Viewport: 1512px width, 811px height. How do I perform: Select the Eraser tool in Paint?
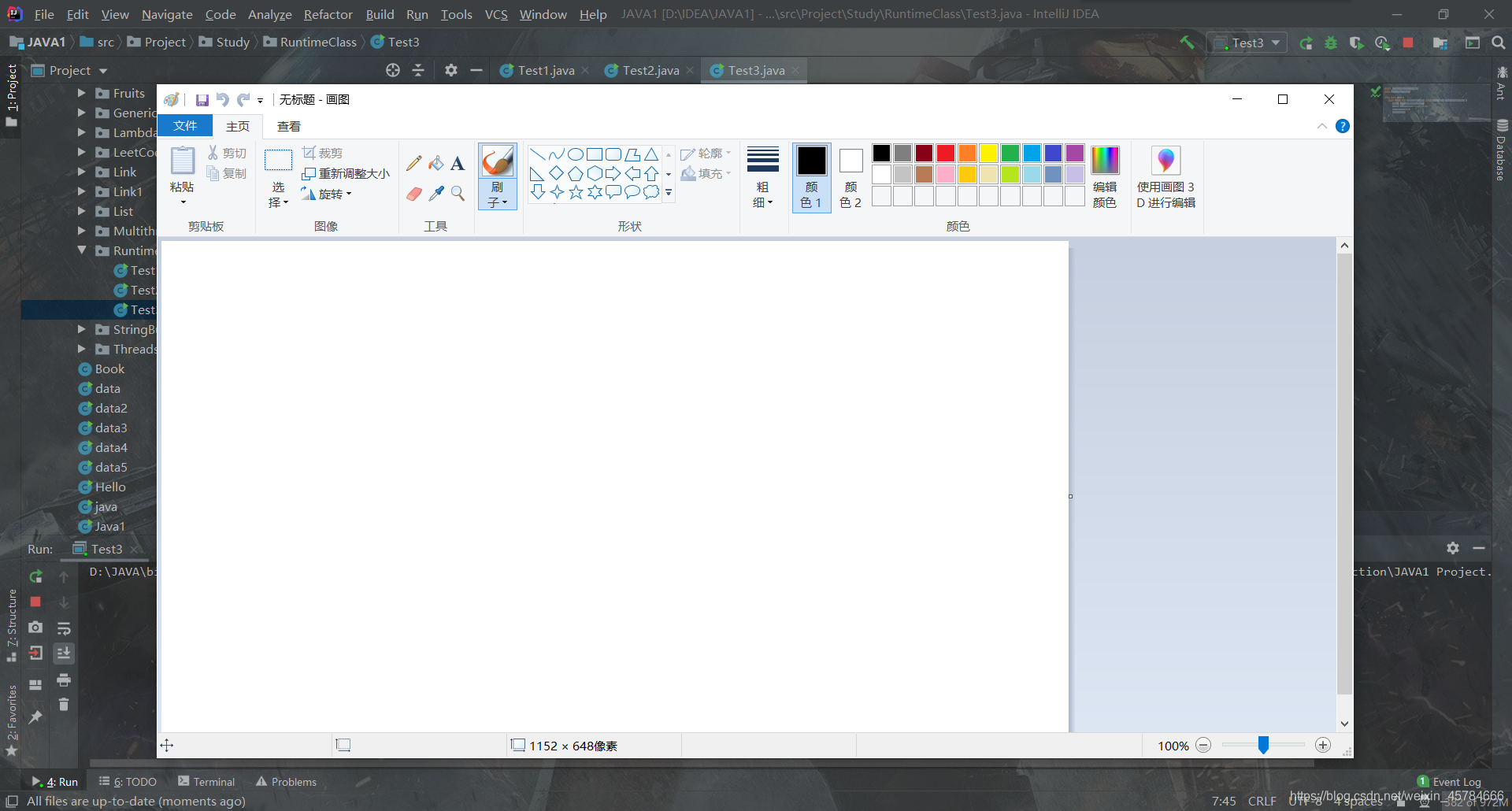point(413,194)
